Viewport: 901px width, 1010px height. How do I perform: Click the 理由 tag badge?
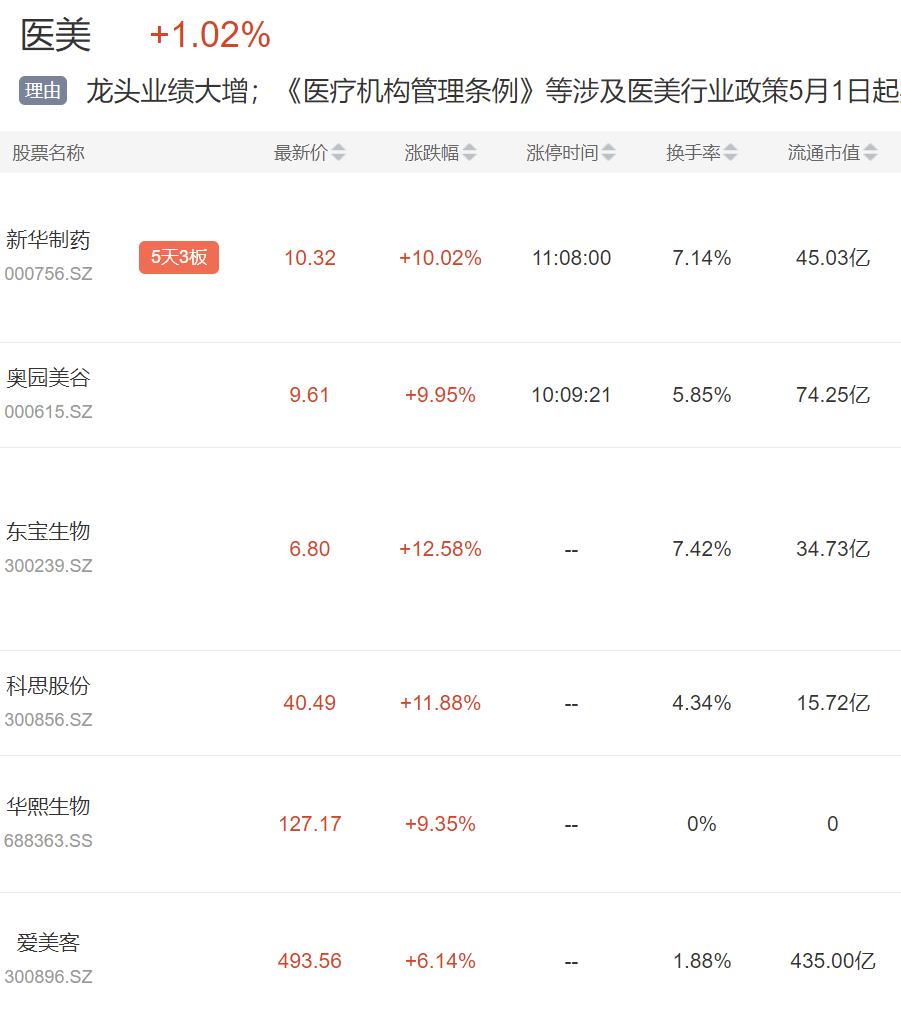point(43,91)
